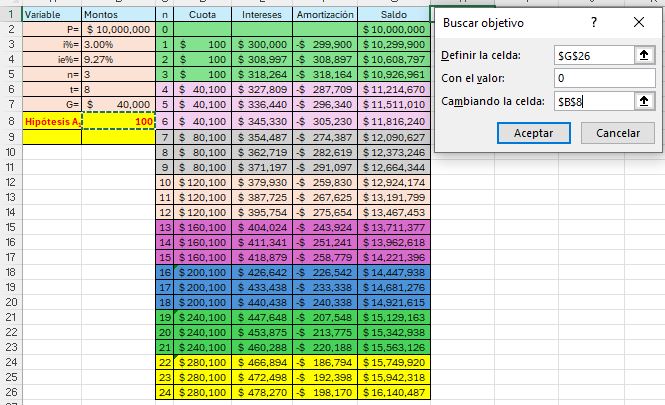Image resolution: width=665 pixels, height=405 pixels.
Task: Close the Buscar objetivo dialog with X
Action: coord(639,21)
